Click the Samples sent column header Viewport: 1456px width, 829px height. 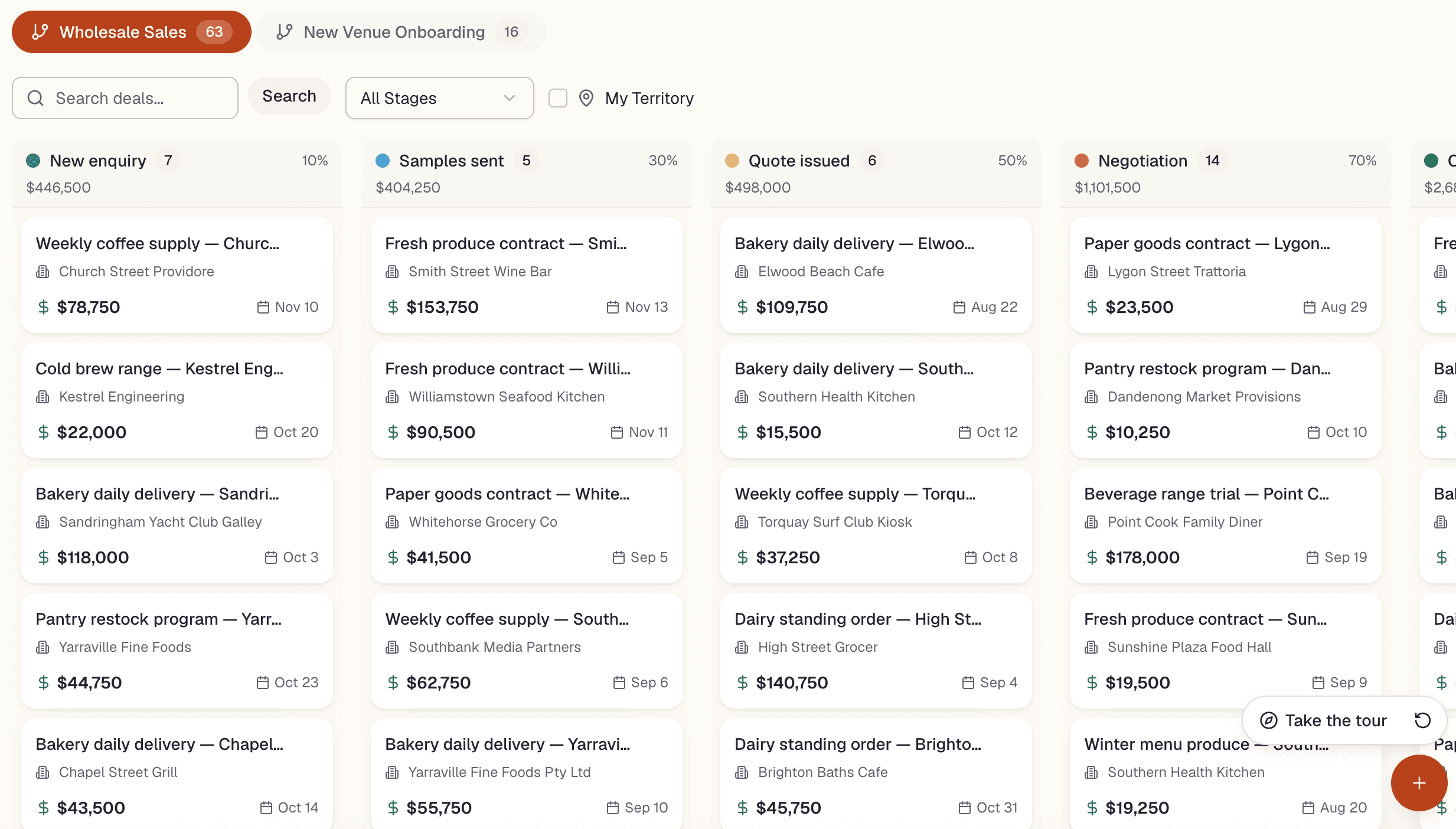pos(527,173)
